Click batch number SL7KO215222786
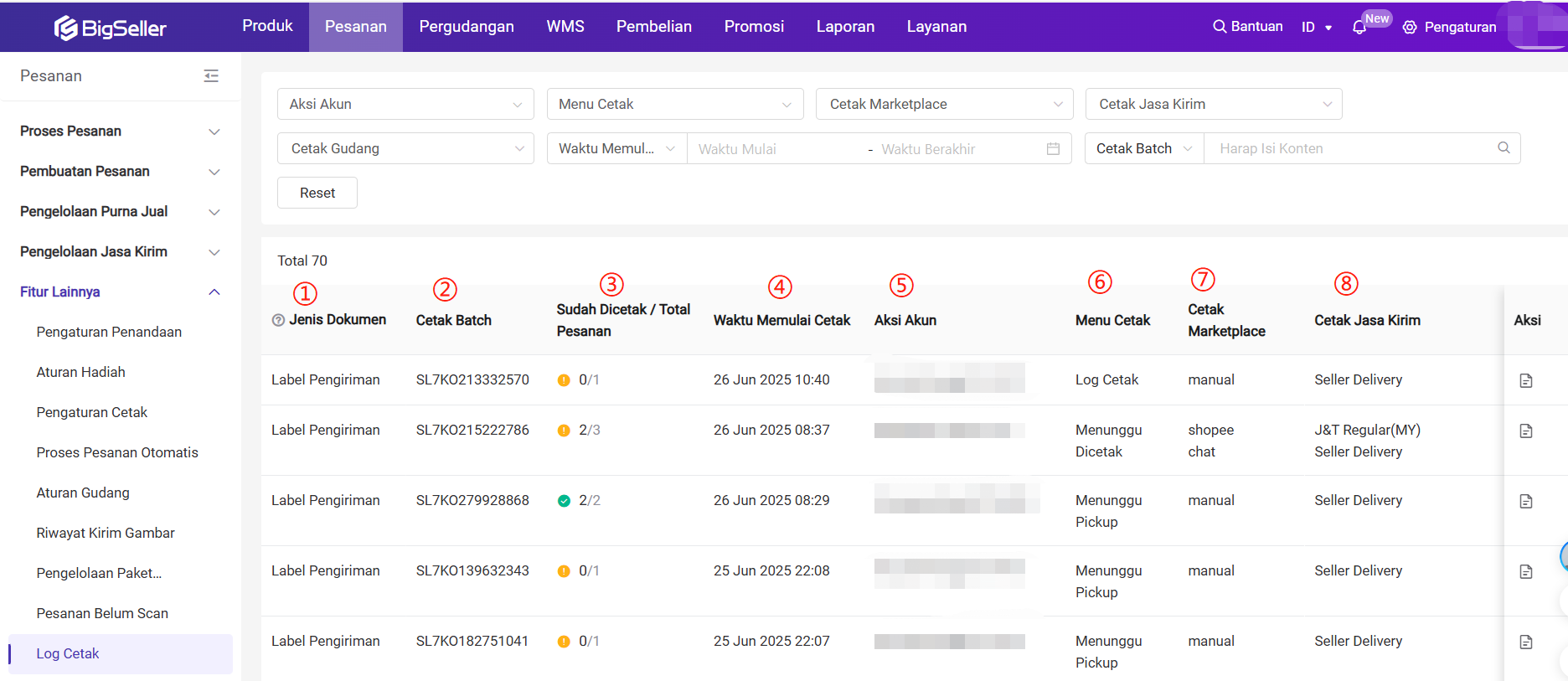This screenshot has width=1568, height=681. click(x=472, y=431)
